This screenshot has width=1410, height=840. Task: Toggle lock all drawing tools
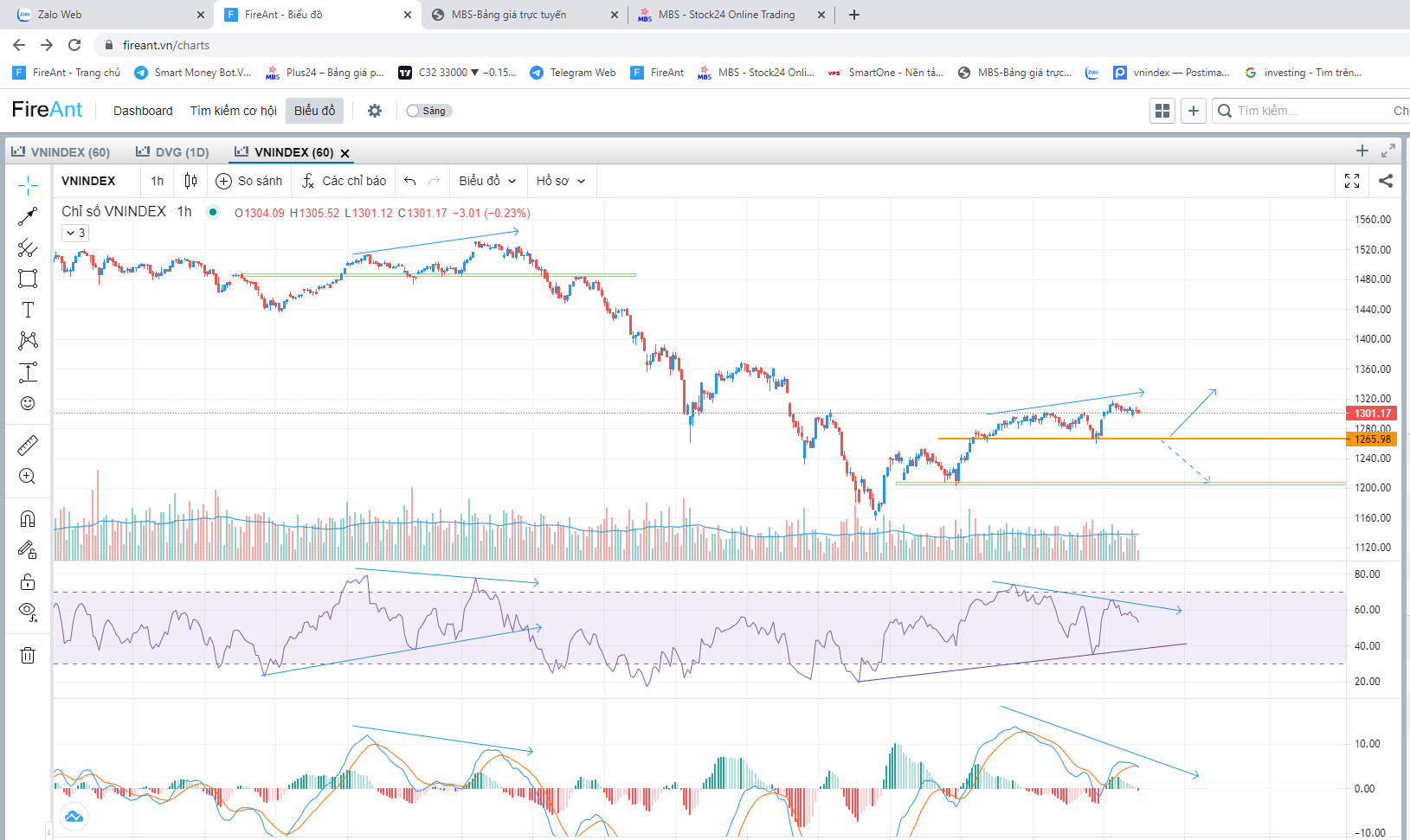28,581
